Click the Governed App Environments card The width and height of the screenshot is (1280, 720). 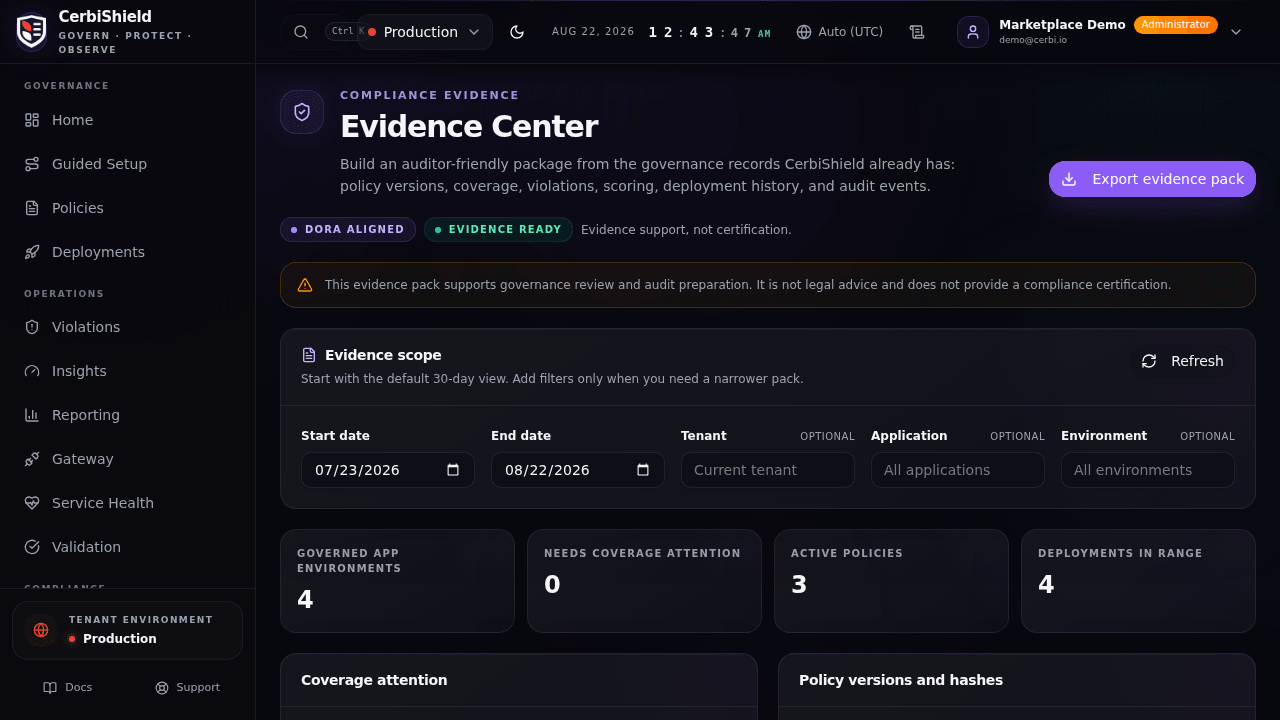coord(397,581)
